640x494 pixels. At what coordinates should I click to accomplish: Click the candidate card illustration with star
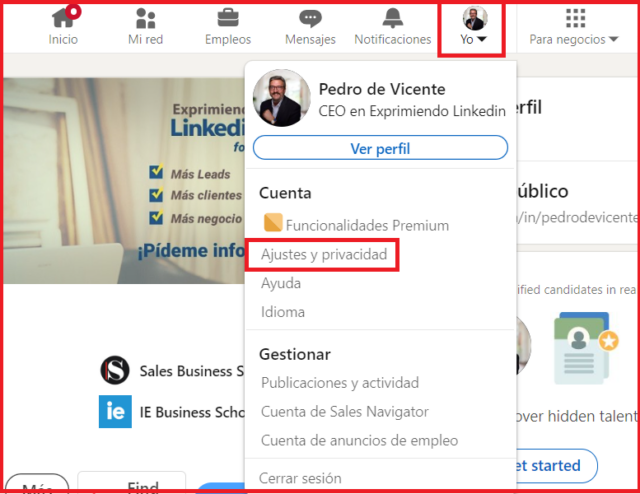[586, 348]
